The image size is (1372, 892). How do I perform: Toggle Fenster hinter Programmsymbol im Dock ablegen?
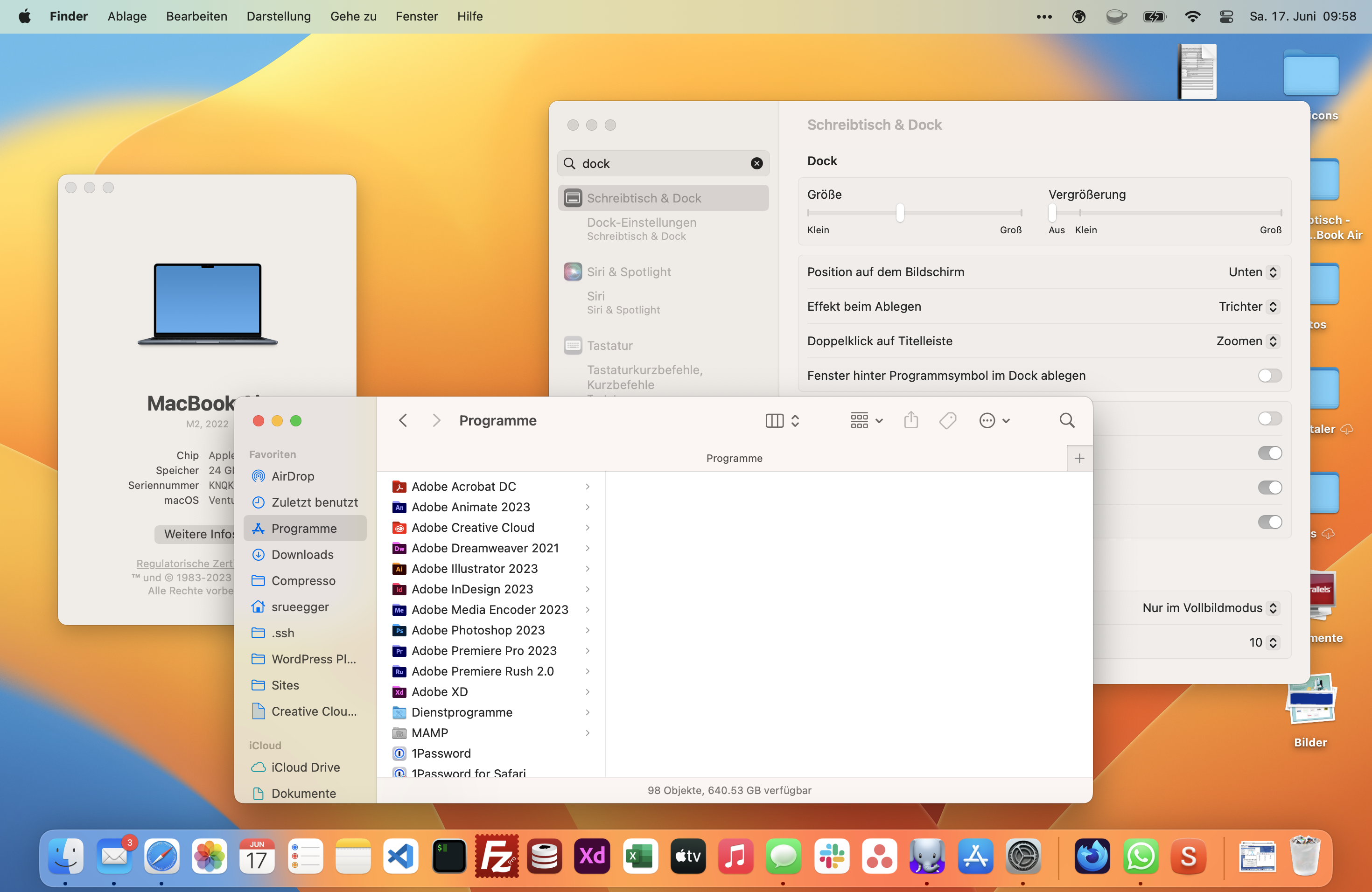[x=1269, y=376]
